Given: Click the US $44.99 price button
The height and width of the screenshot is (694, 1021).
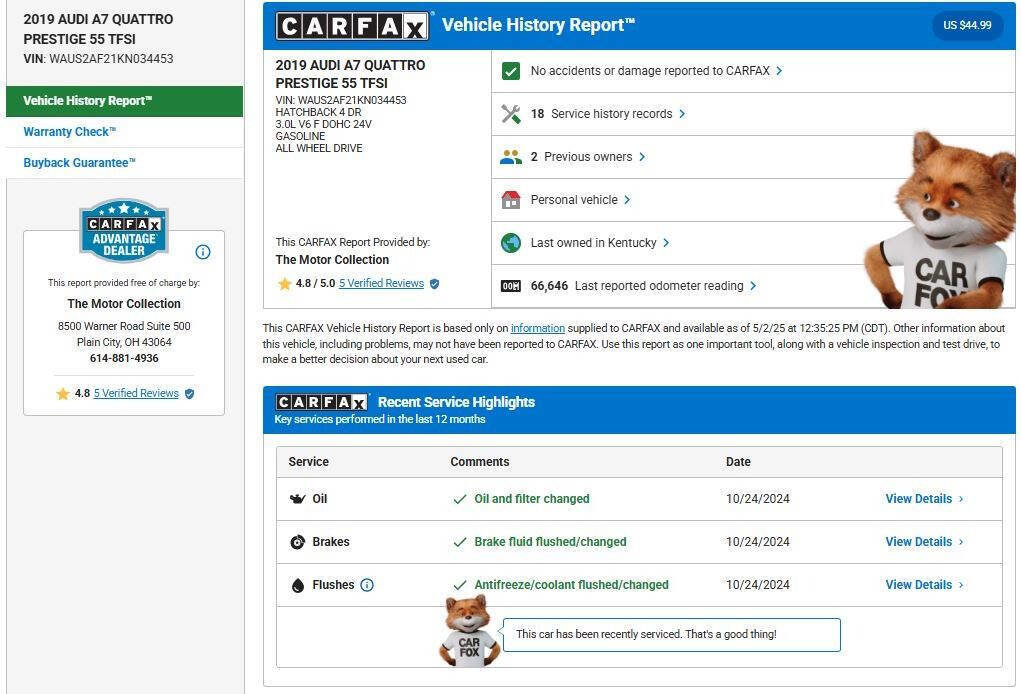Looking at the screenshot, I should (967, 26).
